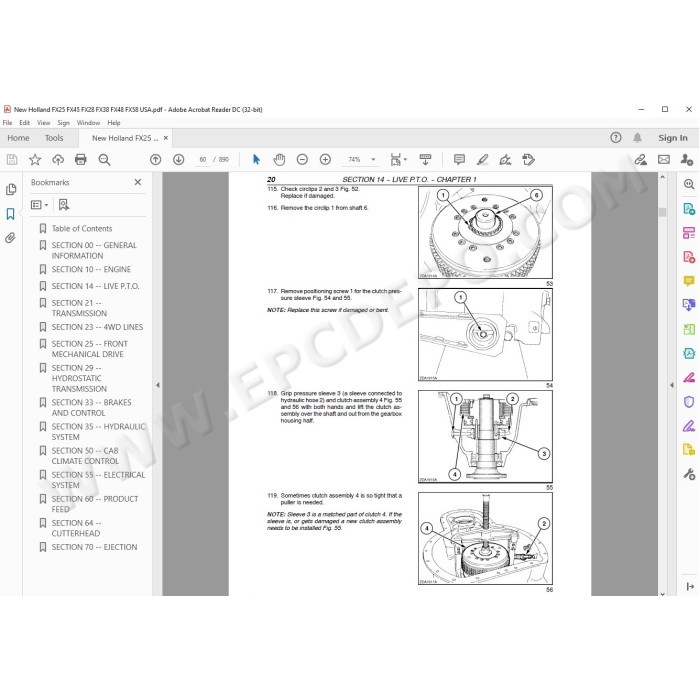This screenshot has height=700, width=700.
Task: Jump to SECTION 21 -- TRANSMISSION bookmark
Action: [79, 308]
